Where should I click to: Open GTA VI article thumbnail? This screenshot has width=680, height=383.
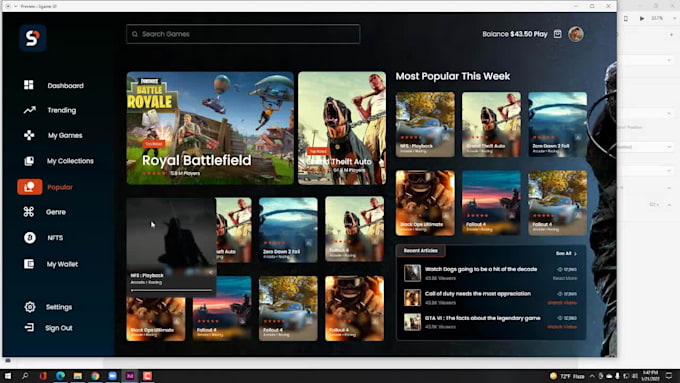(x=412, y=322)
